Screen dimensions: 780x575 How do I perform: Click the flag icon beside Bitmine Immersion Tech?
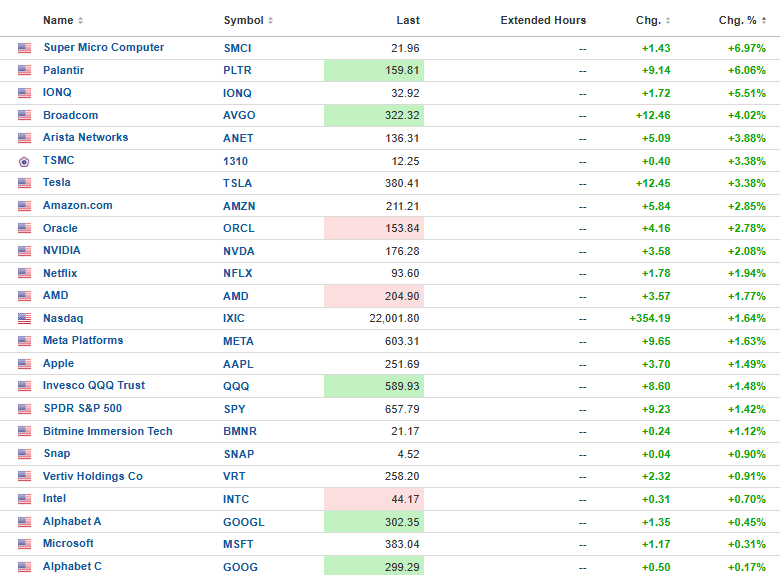(24, 431)
